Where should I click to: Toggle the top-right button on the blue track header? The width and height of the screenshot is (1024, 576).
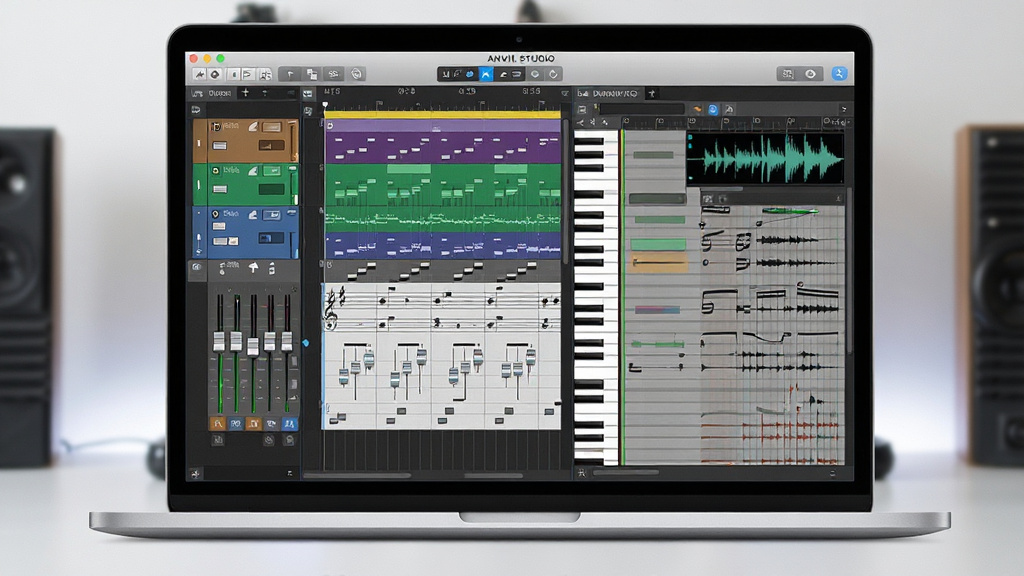[x=271, y=214]
